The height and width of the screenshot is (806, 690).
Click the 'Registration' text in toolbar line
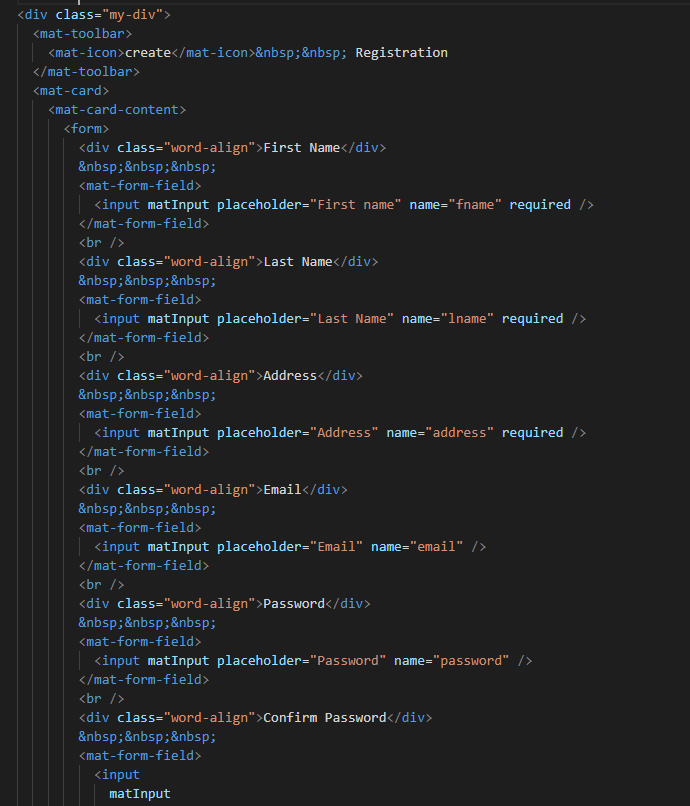[402, 52]
